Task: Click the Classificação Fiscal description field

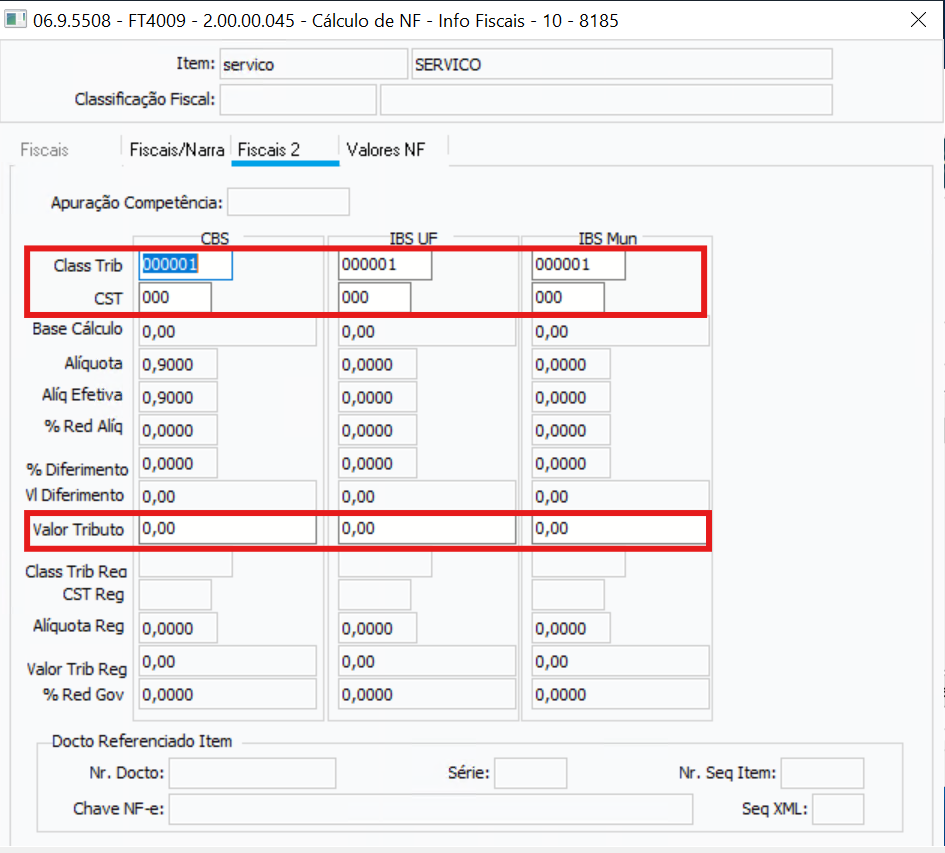Action: (606, 99)
